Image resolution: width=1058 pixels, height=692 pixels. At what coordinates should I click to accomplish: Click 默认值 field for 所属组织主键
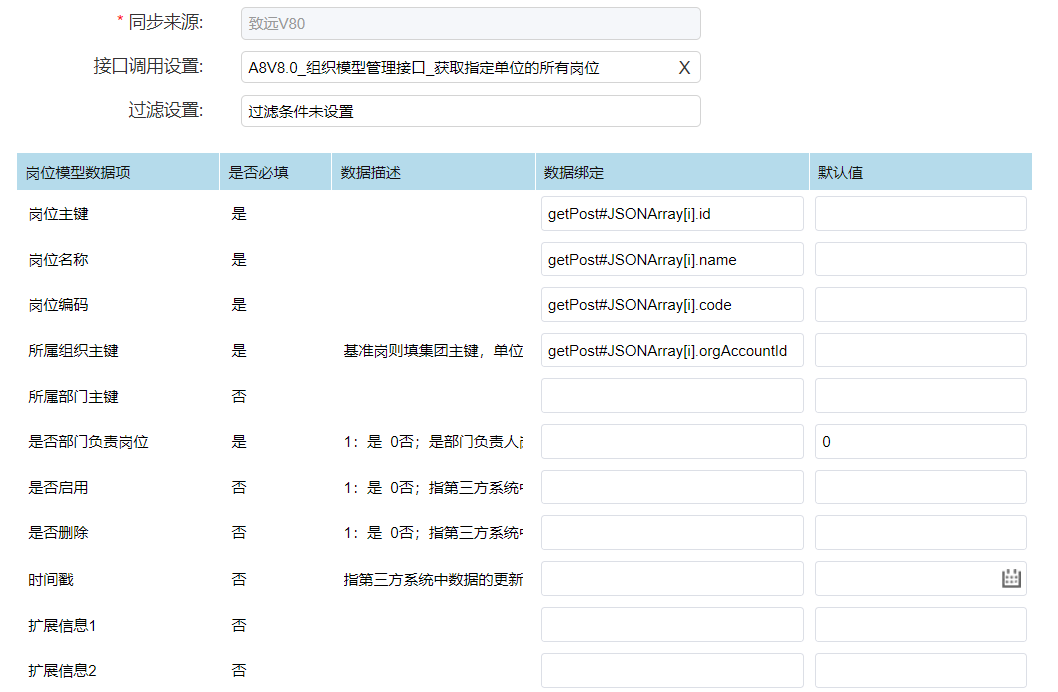(920, 351)
